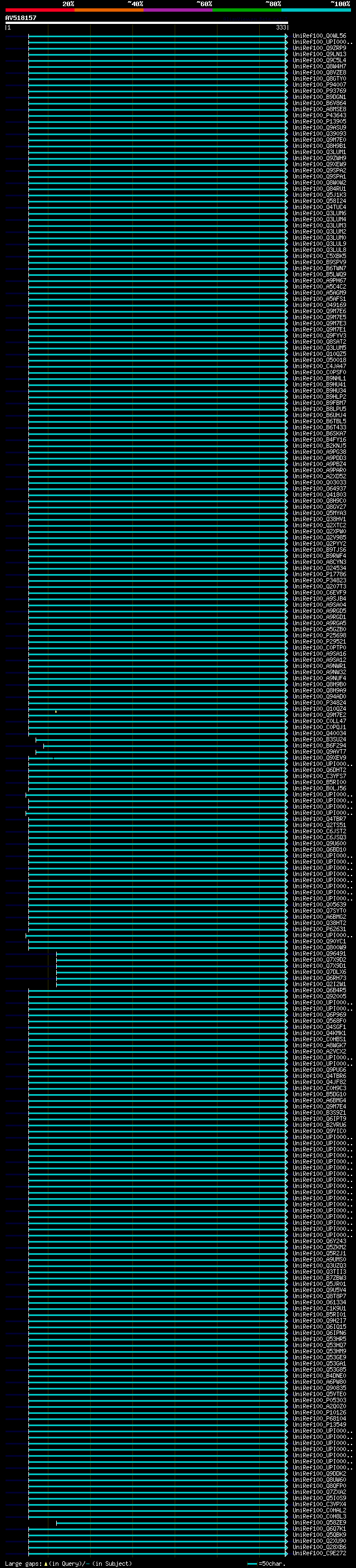Open label UniRef100_Q6DHT2

click(x=319, y=770)
